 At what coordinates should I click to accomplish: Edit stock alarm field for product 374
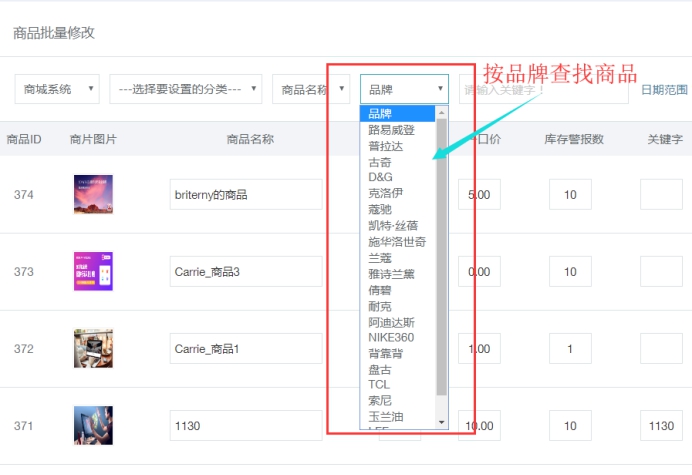click(570, 194)
